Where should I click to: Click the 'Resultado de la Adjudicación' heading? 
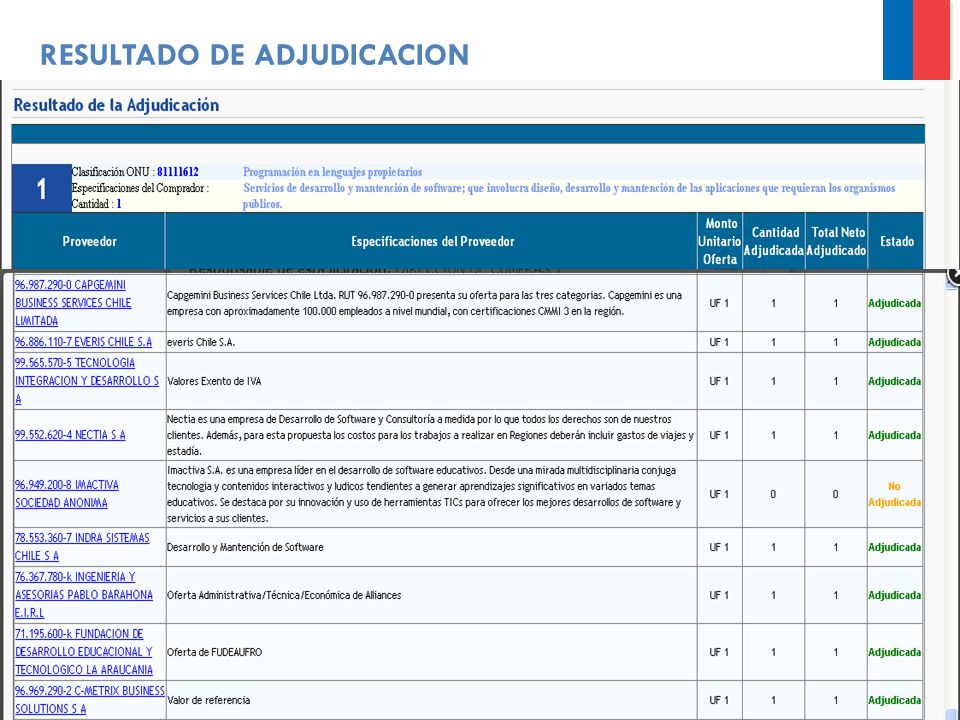[x=116, y=105]
